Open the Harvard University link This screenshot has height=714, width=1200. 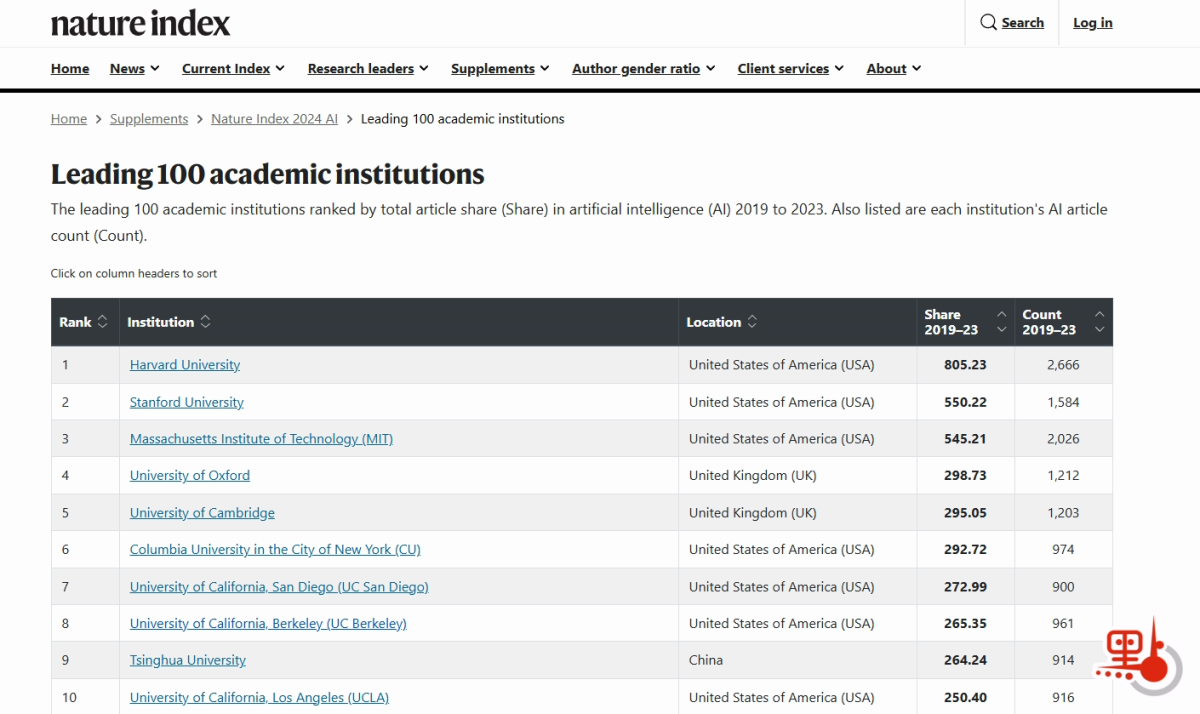click(x=185, y=365)
